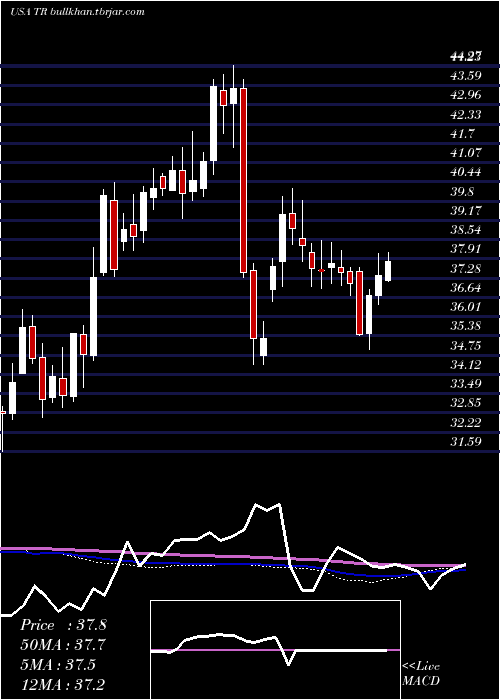Click the 42.33 price axis label
The width and height of the screenshot is (500, 700).
click(466, 115)
